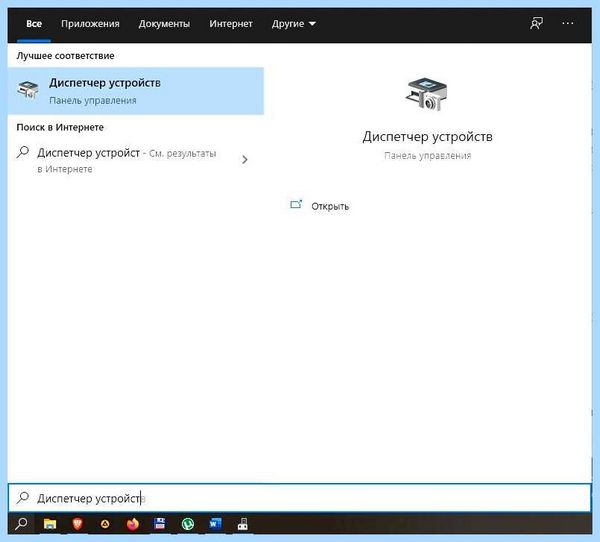Expand the web result chevron arrow
Image resolution: width=600 pixels, height=542 pixels.
coord(245,160)
